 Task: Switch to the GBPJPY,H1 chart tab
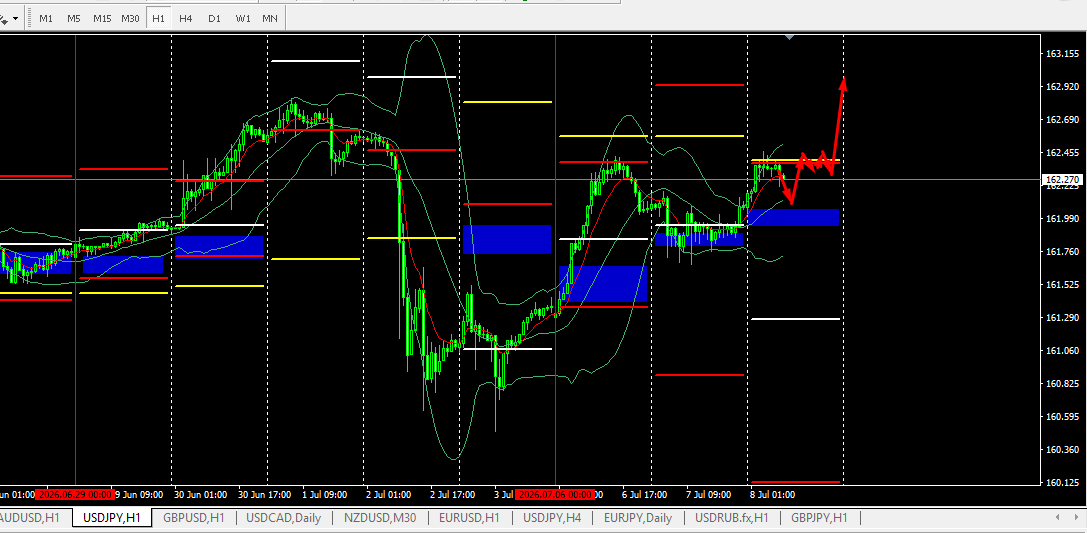[x=819, y=517]
